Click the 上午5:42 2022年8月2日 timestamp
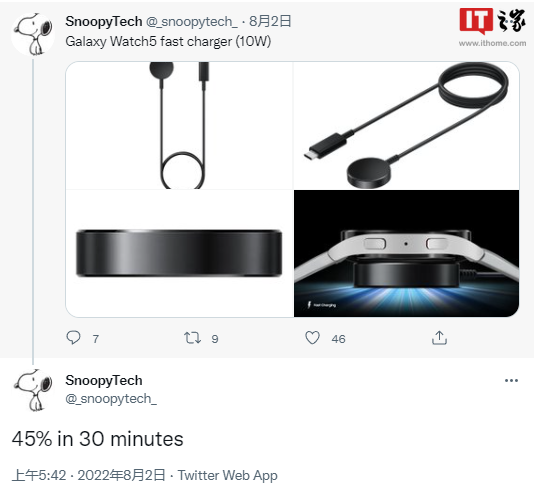 pyautogui.click(x=89, y=475)
